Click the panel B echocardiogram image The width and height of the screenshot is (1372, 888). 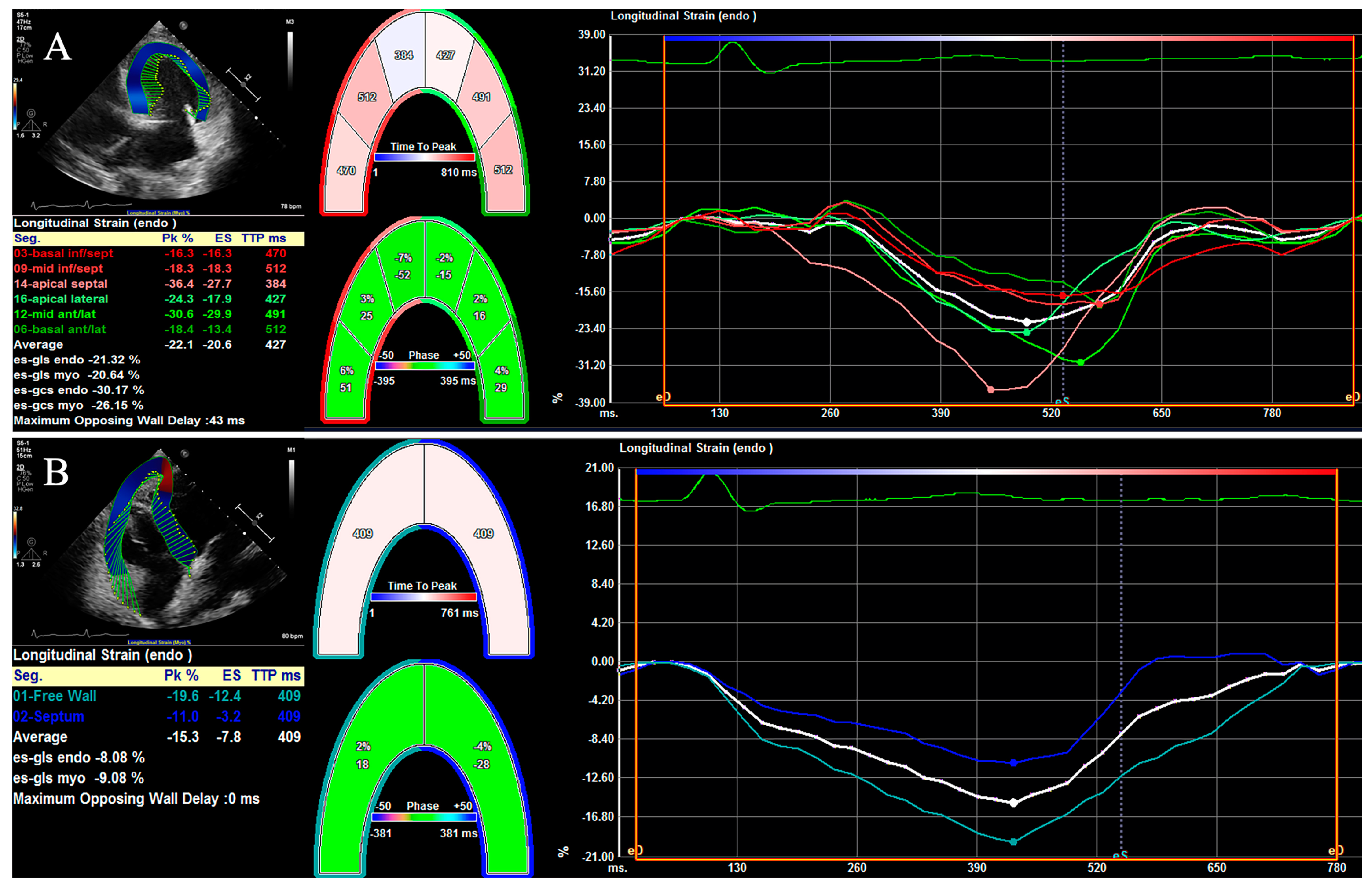[158, 542]
